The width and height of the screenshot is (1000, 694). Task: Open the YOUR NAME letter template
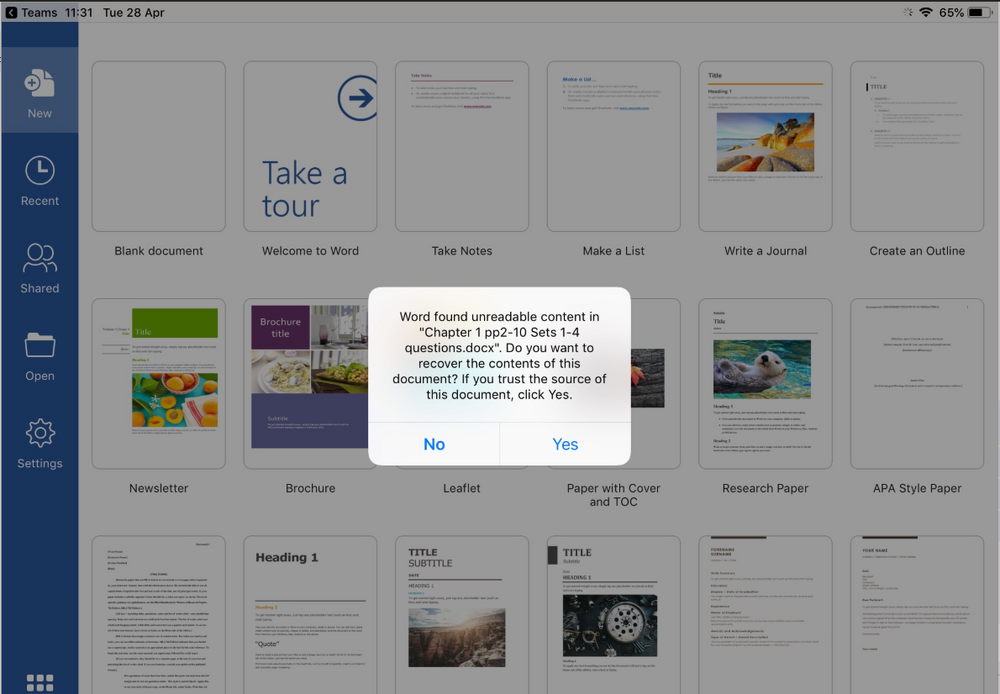(917, 614)
